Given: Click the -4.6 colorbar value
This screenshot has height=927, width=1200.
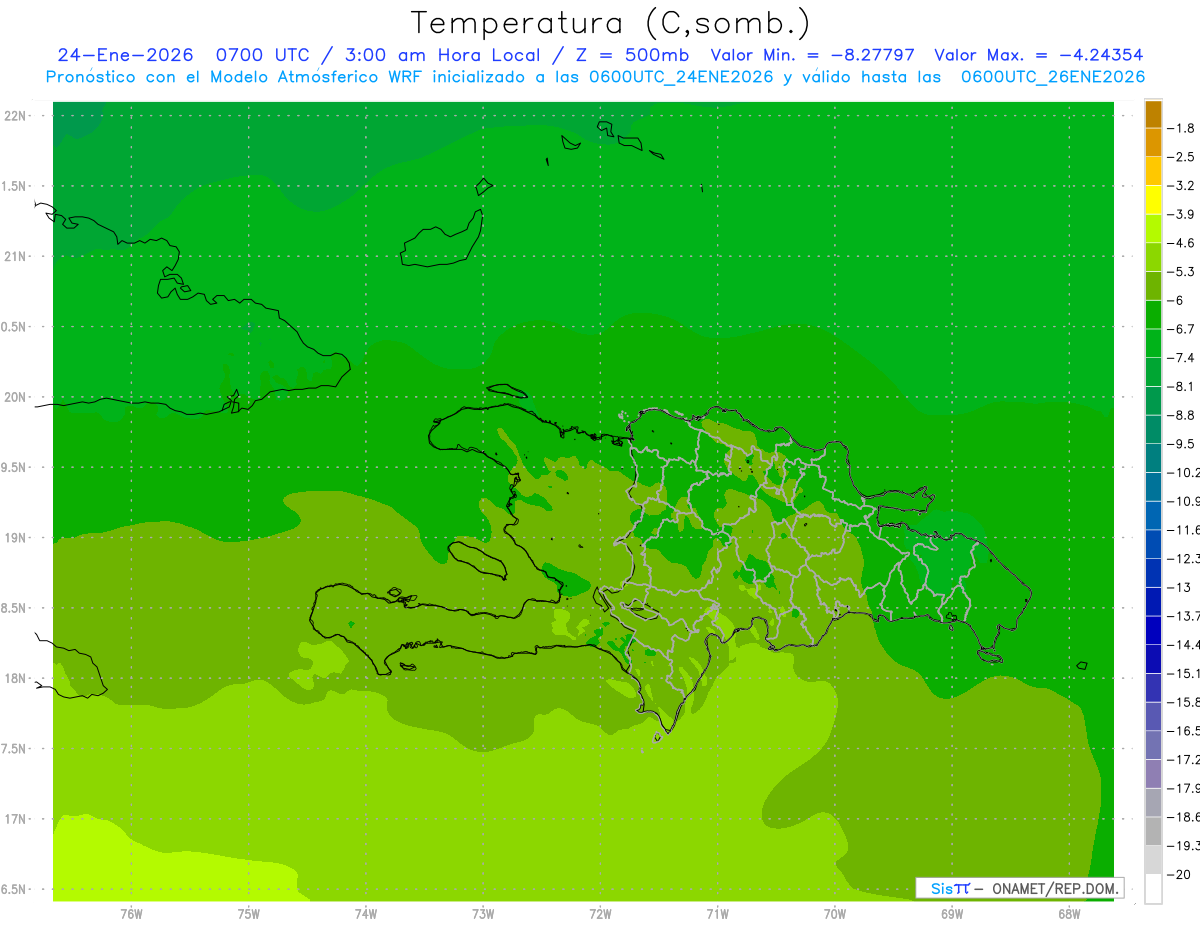Looking at the screenshot, I should coord(1182,243).
